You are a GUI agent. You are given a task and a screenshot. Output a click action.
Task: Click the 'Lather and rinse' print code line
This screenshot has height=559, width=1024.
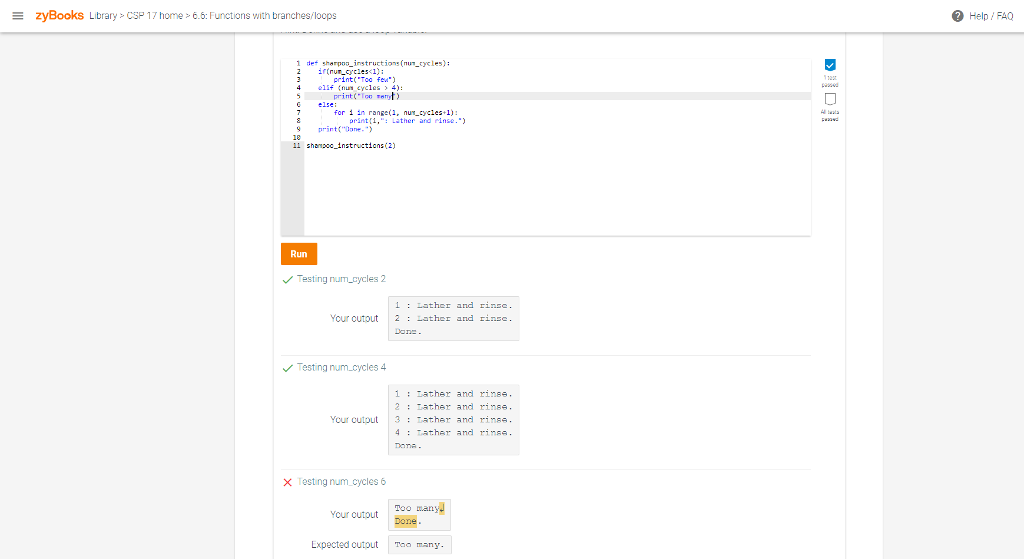click(408, 121)
